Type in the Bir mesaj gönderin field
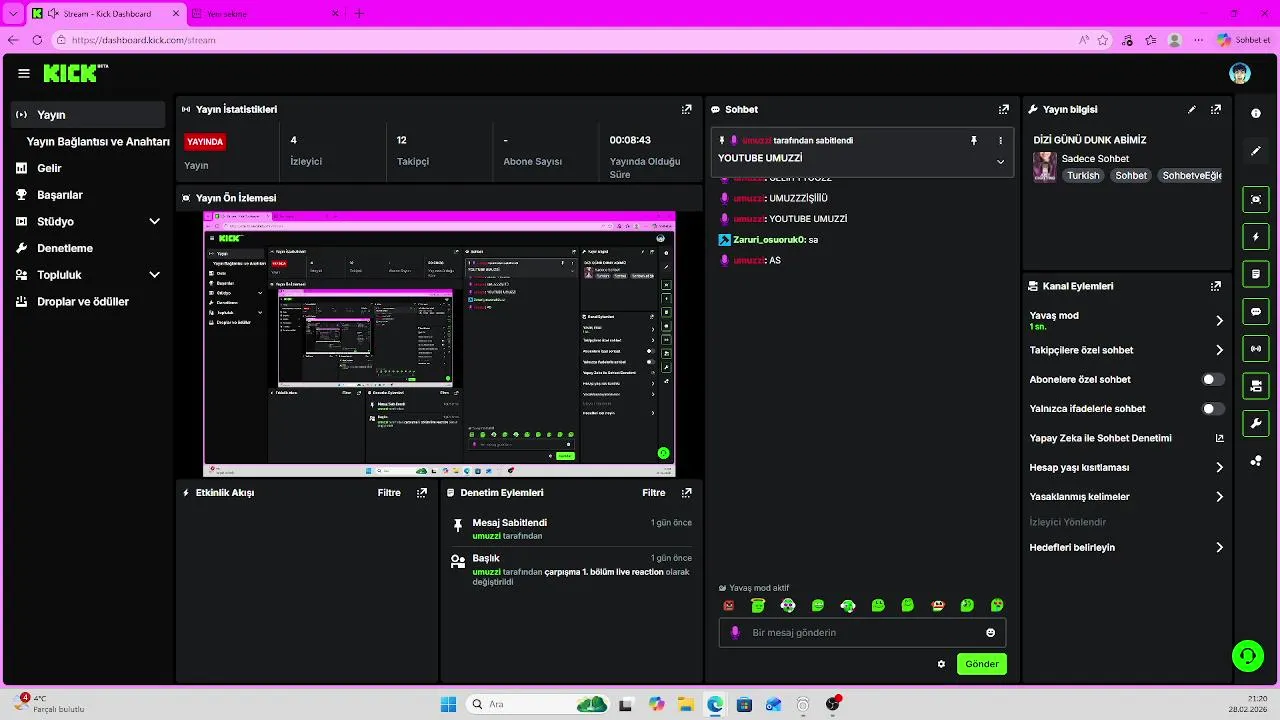The image size is (1280, 720). 862,633
